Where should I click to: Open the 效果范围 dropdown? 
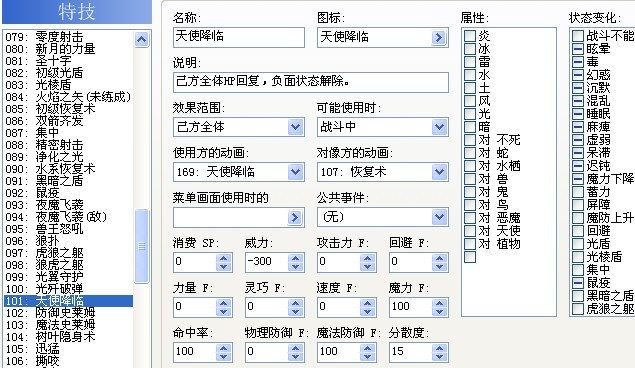(x=296, y=127)
